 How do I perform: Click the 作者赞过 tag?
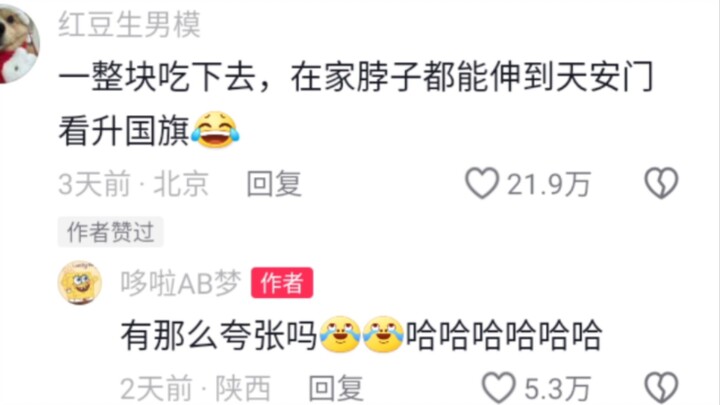[110, 232]
